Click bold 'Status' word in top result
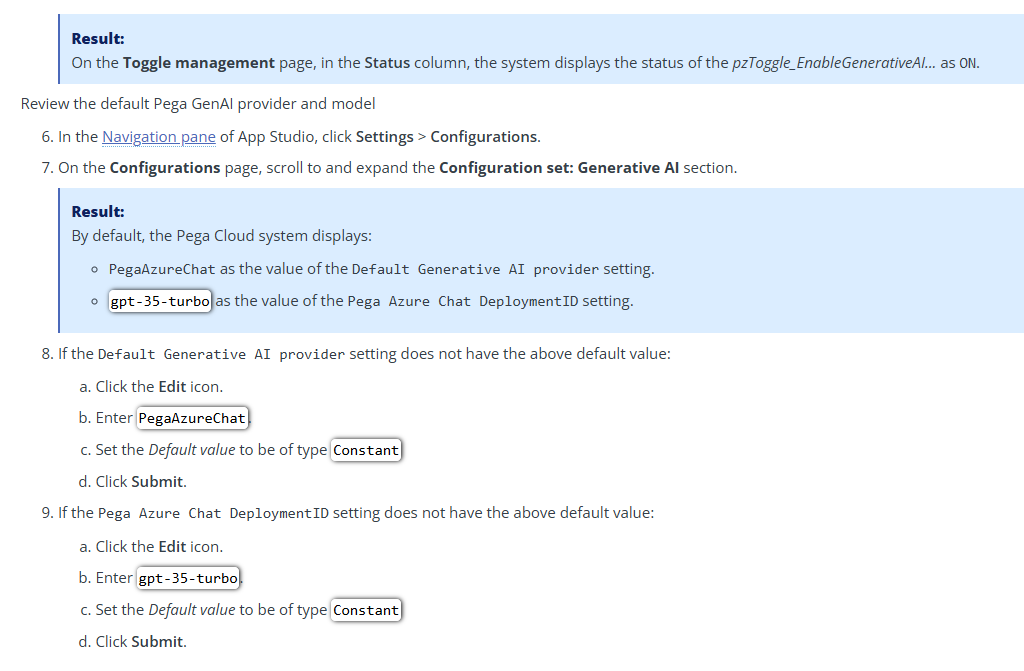This screenshot has width=1024, height=671. (387, 63)
